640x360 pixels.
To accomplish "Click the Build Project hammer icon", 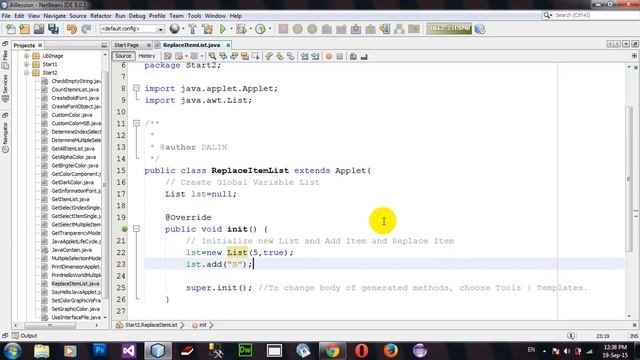I will click(x=192, y=29).
